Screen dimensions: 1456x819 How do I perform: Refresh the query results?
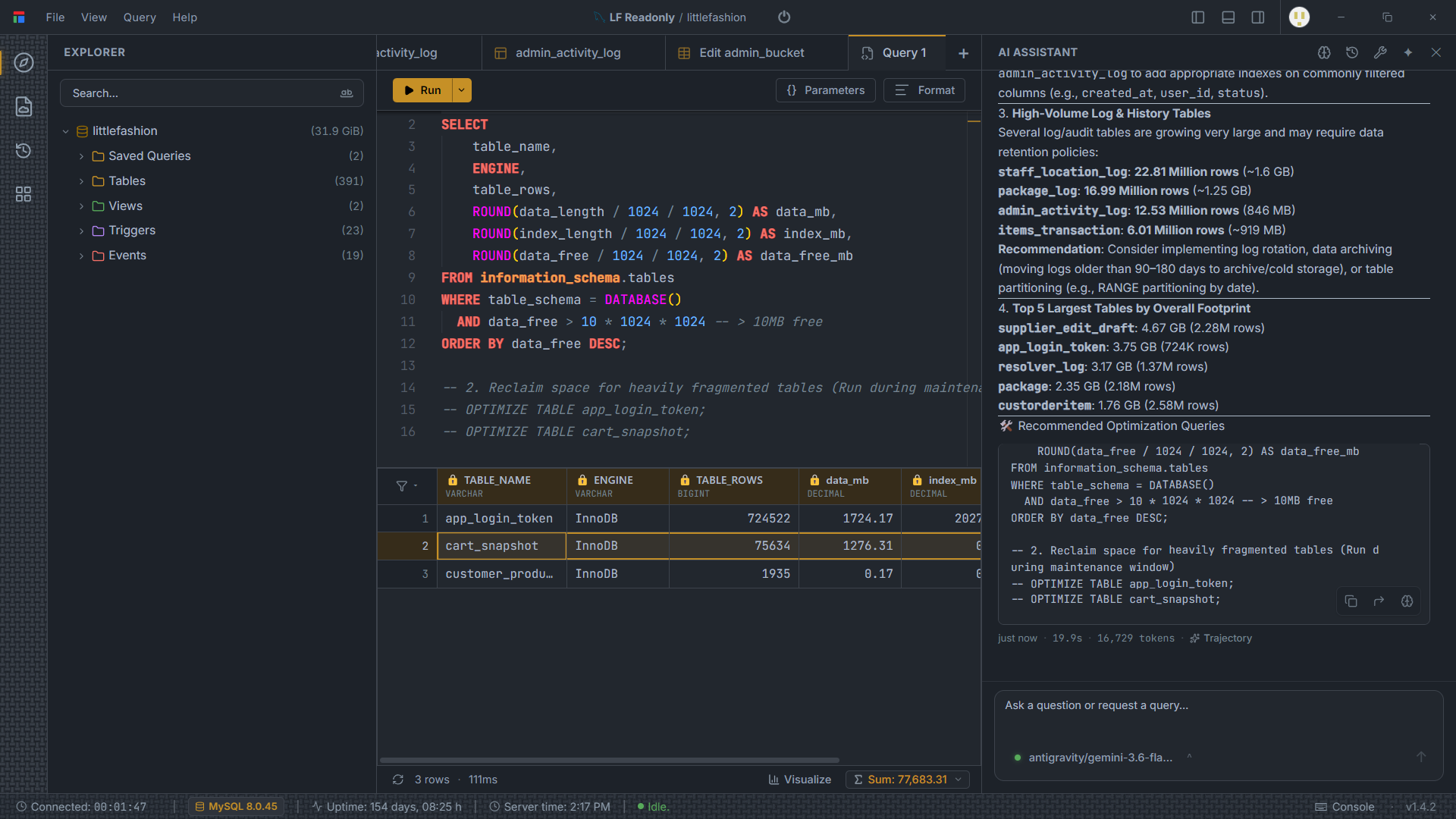(398, 780)
